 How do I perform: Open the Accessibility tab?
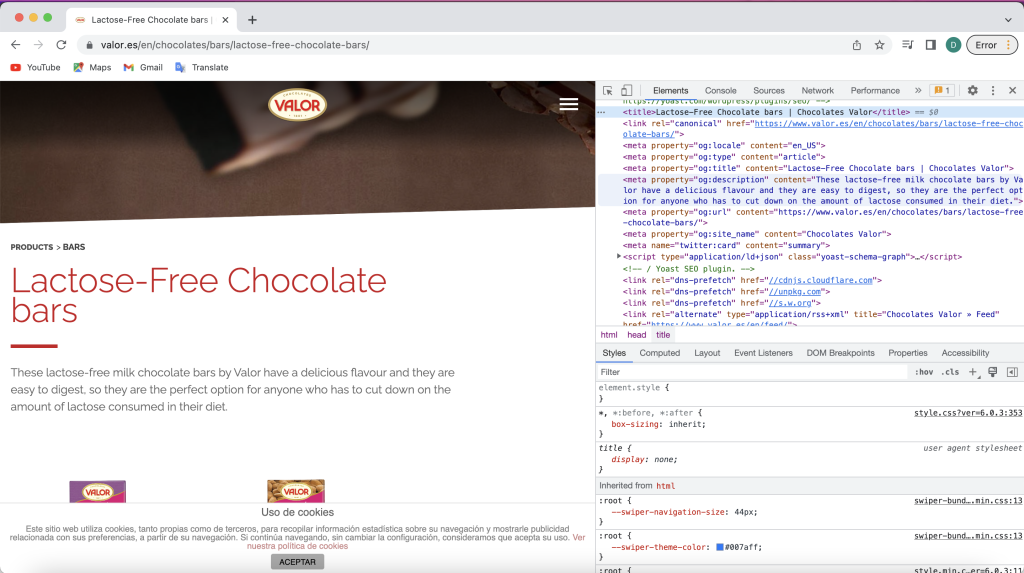965,353
